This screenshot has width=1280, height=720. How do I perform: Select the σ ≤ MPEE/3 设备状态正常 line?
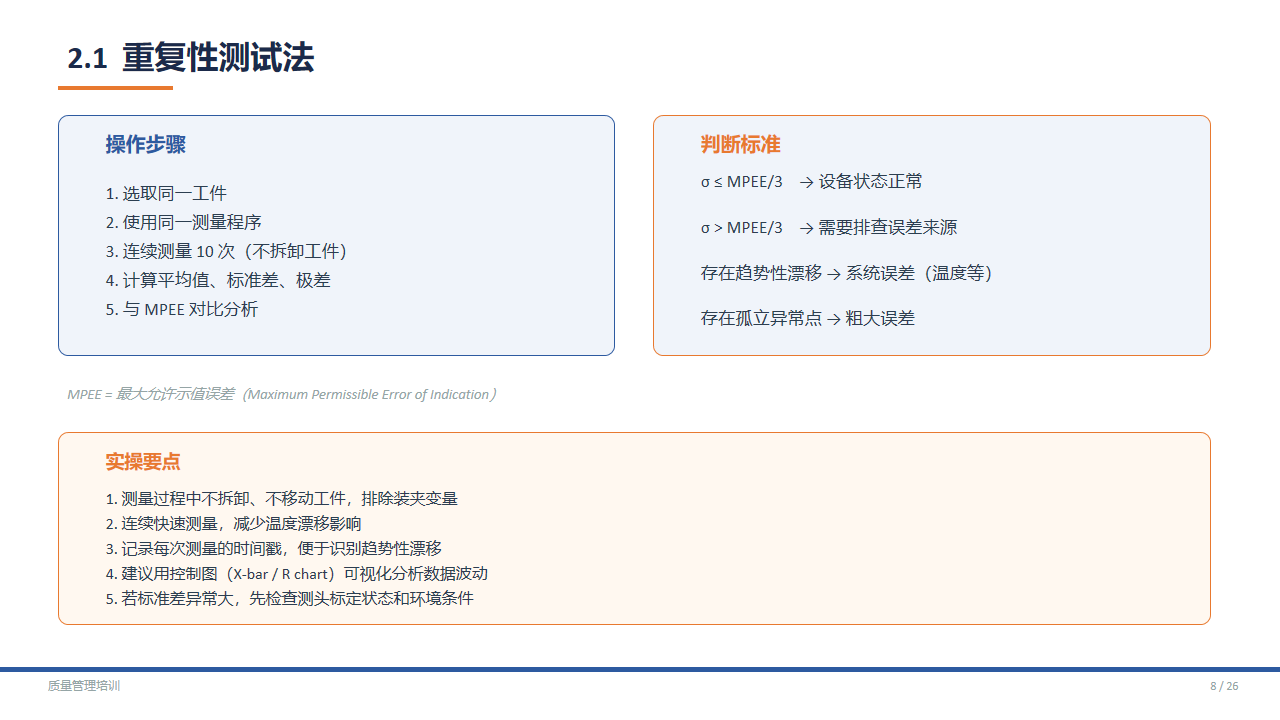(811, 182)
